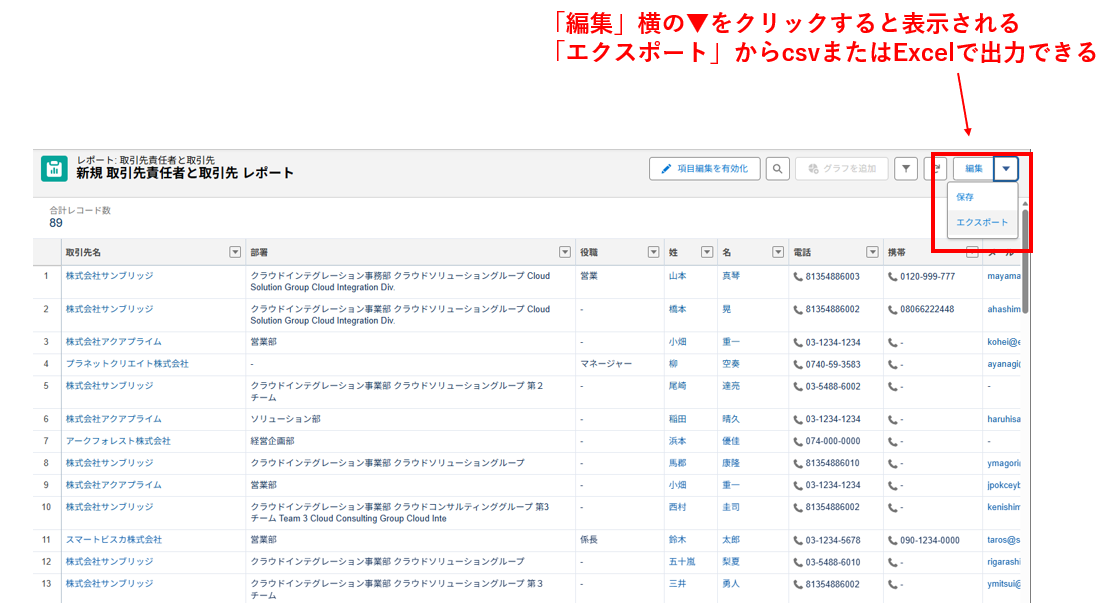Open 株式会社サンブリッジ link in row 1

point(109,276)
